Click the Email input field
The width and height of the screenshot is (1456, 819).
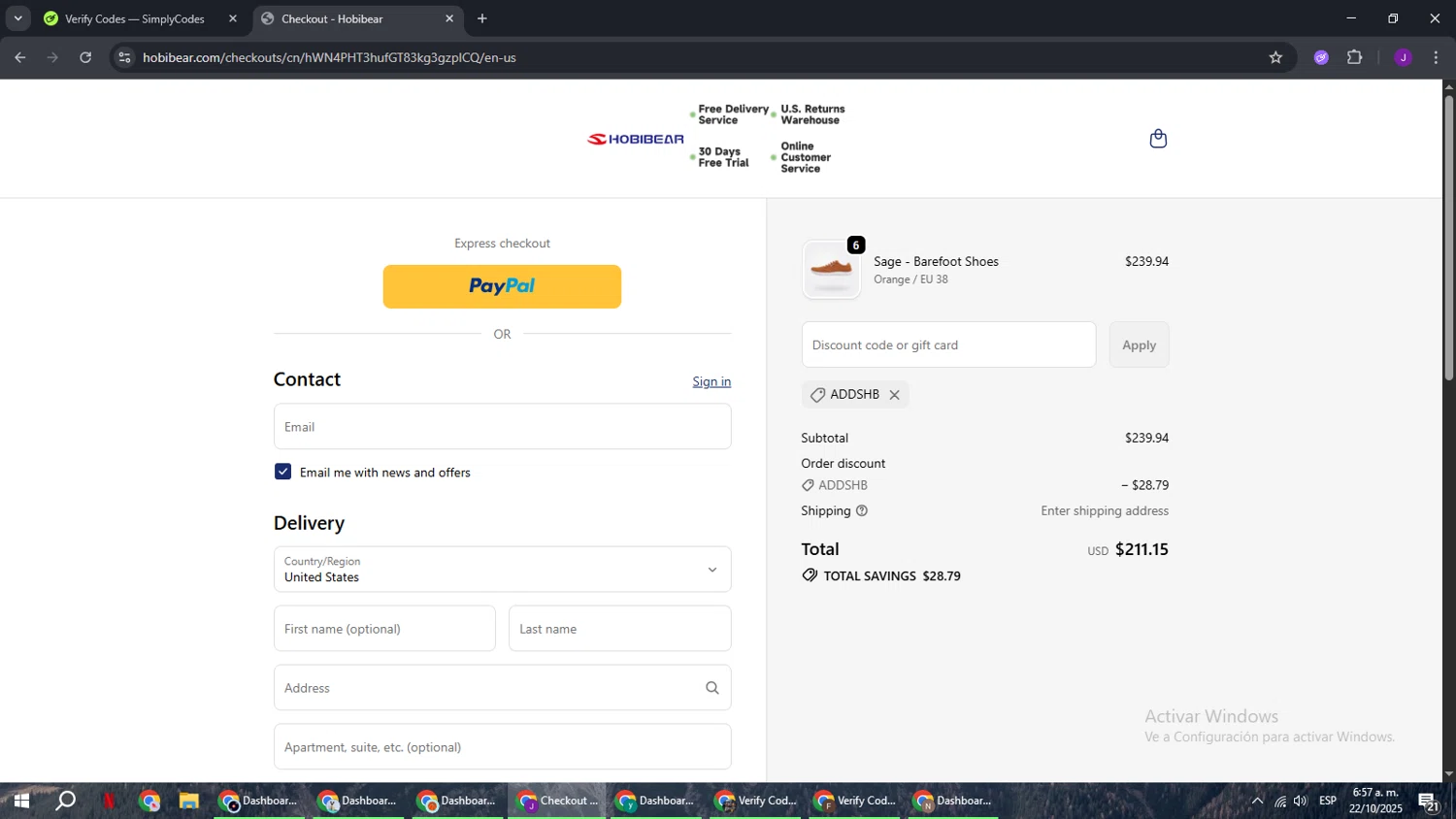point(503,427)
